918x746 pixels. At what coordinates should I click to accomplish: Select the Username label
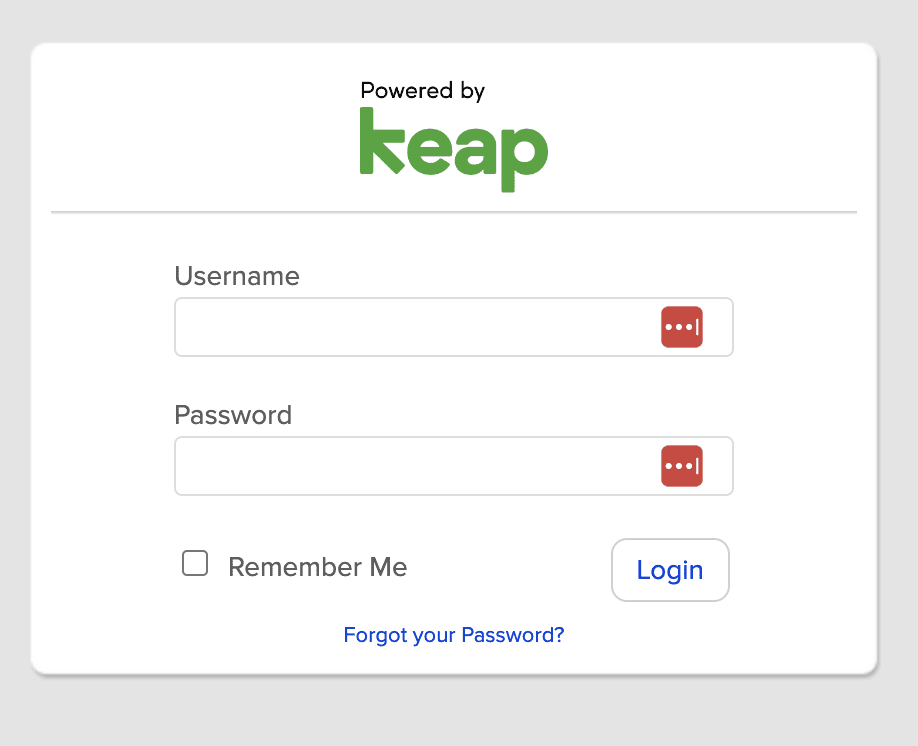tap(237, 276)
